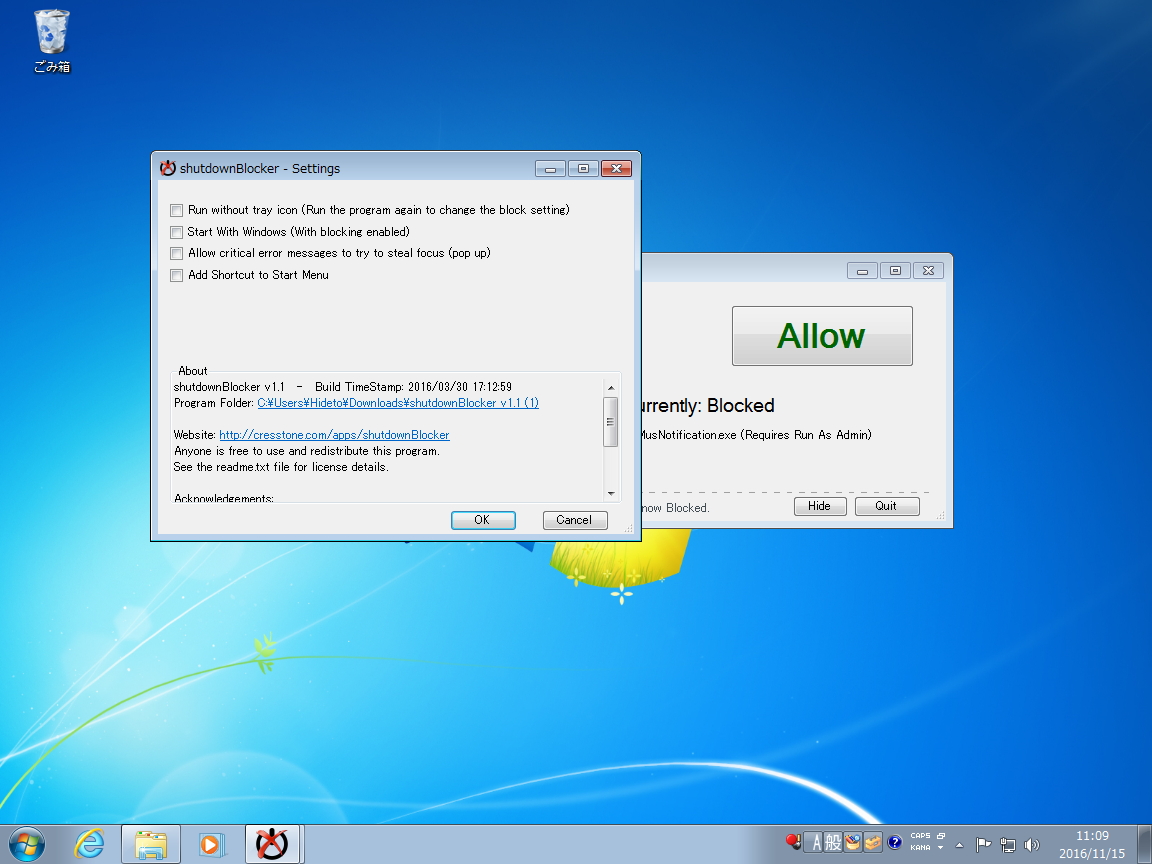Open the volume speaker tray icon

[x=1032, y=845]
